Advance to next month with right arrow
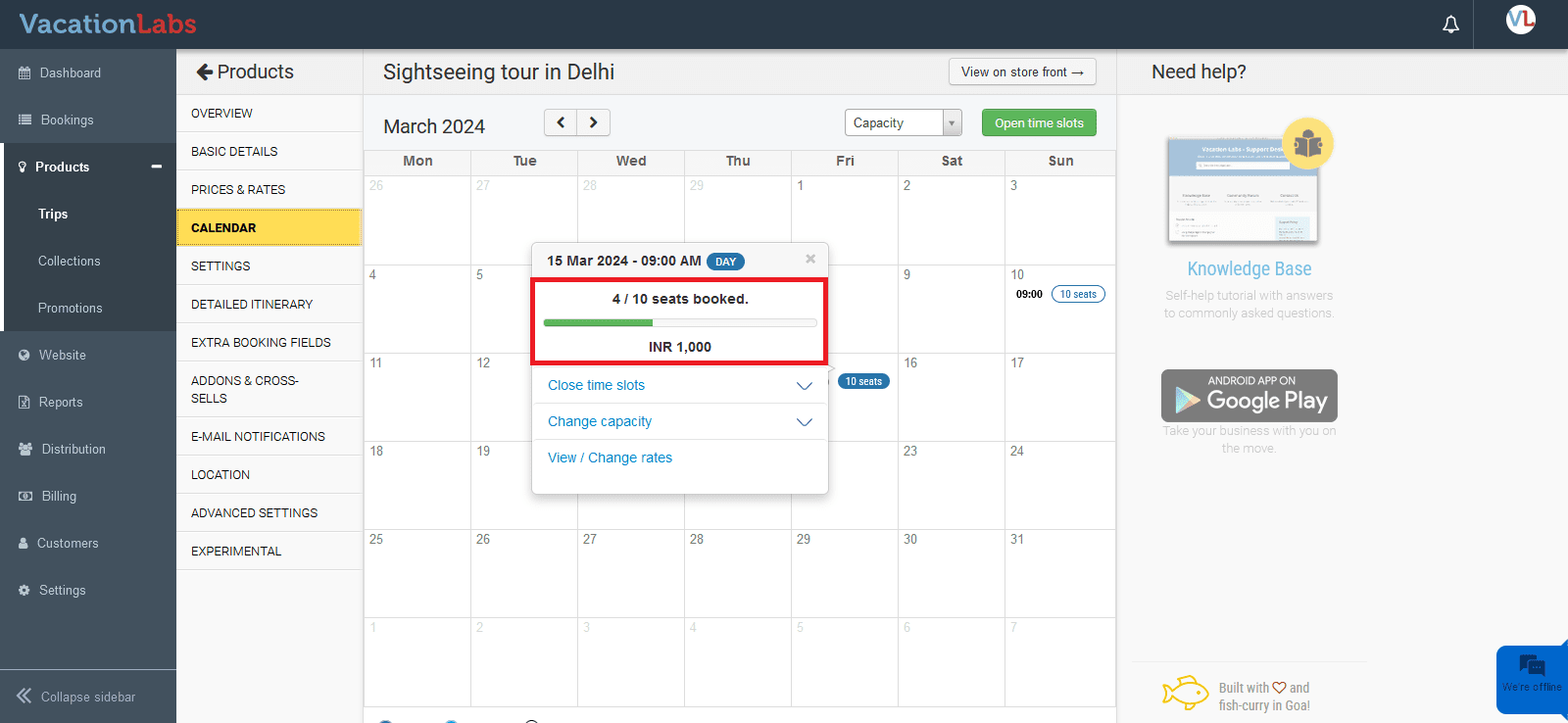This screenshot has height=723, width=1568. click(x=594, y=122)
